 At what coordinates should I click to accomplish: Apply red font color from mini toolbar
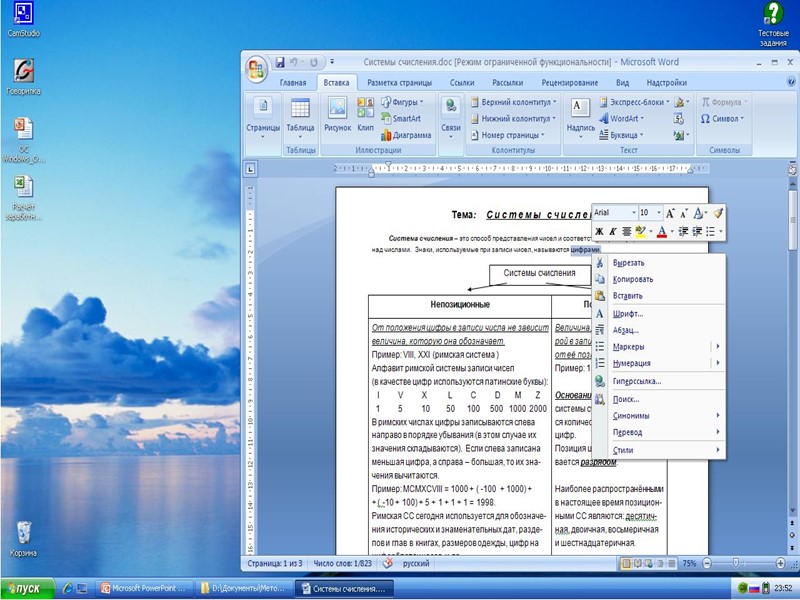click(x=662, y=232)
